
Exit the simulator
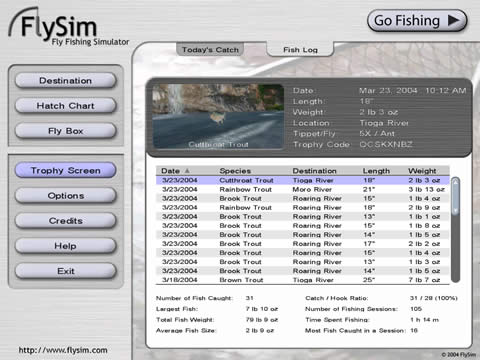pos(66,271)
